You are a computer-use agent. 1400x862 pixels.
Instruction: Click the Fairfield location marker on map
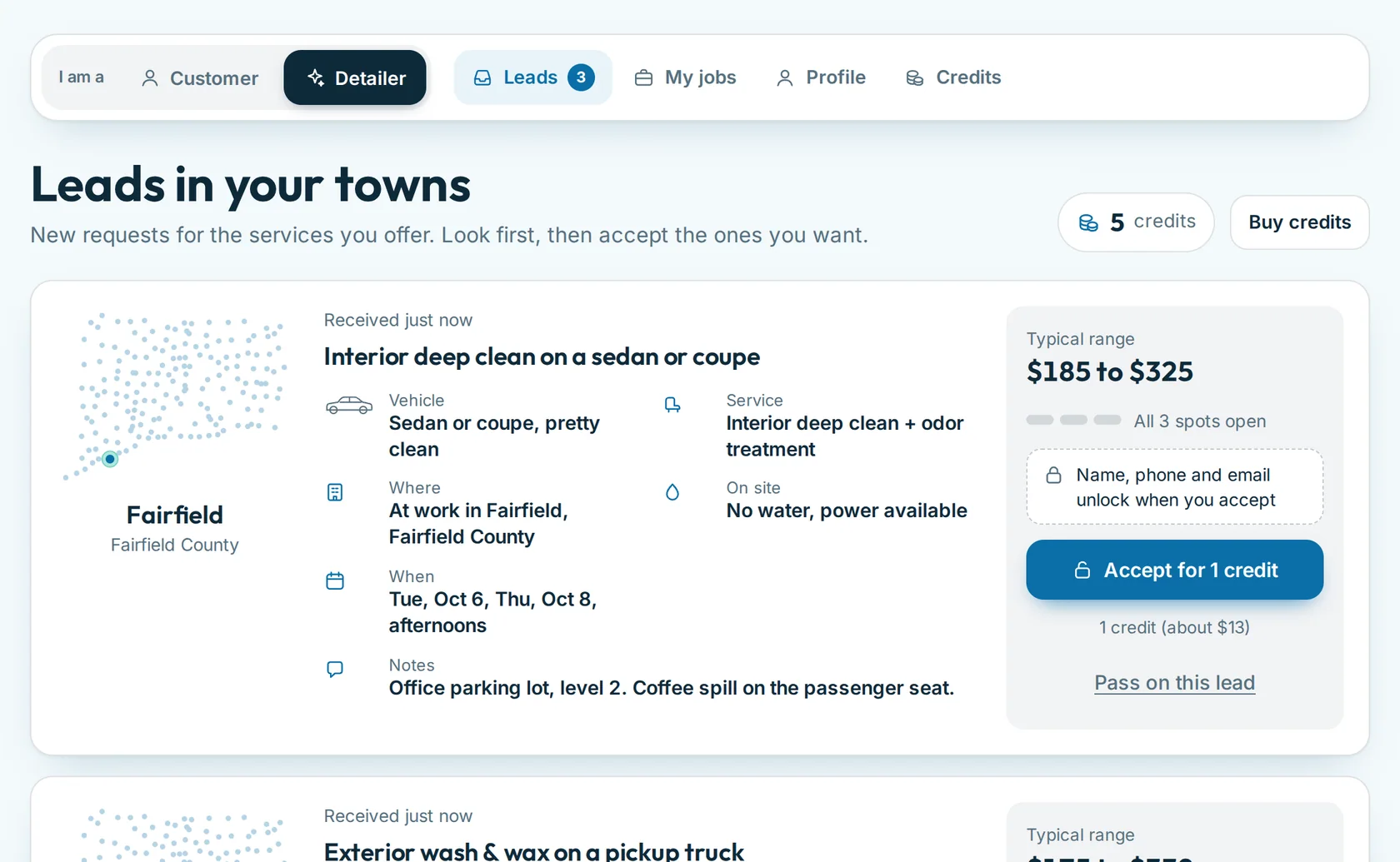point(110,459)
